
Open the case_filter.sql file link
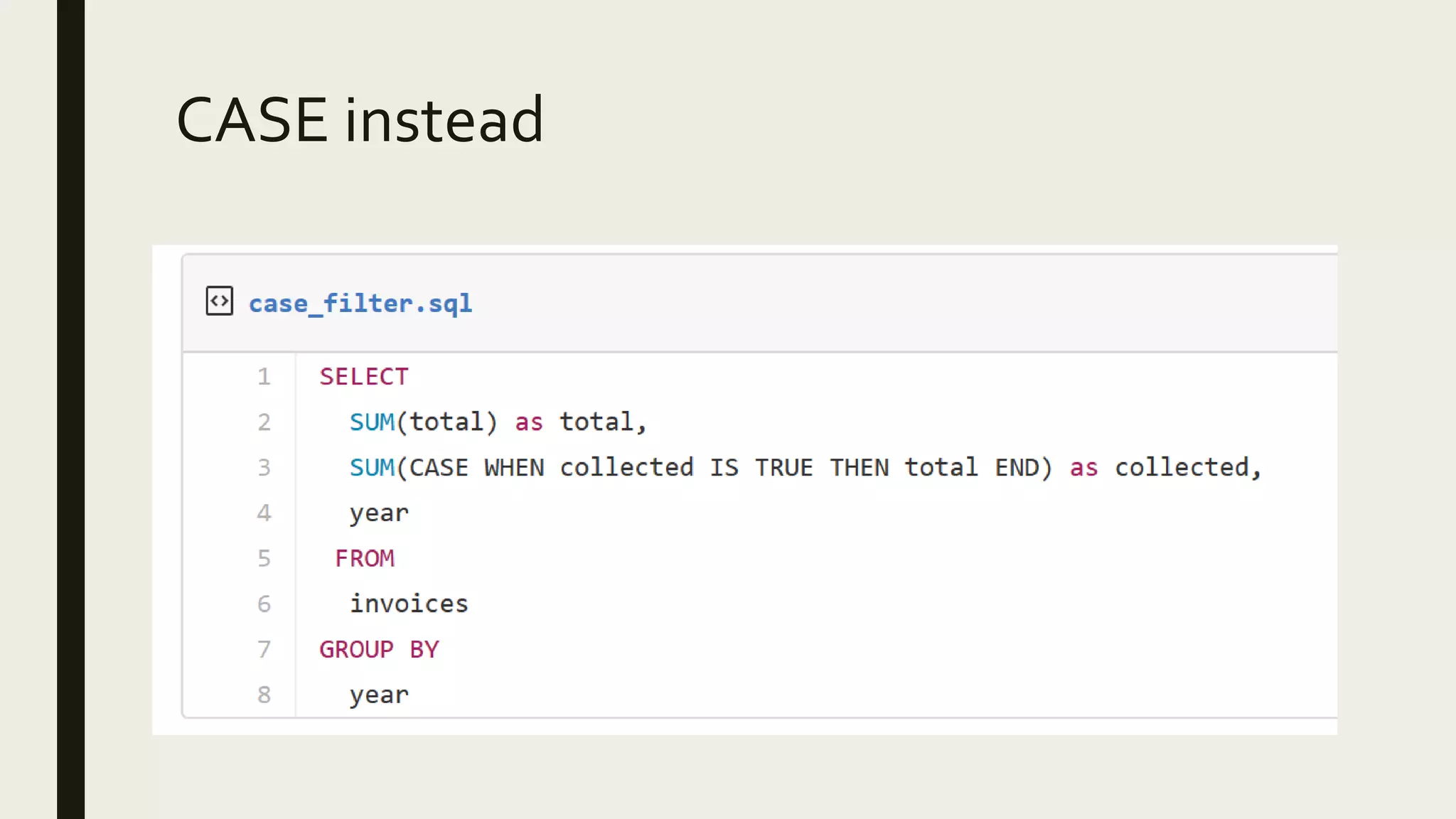pos(360,304)
